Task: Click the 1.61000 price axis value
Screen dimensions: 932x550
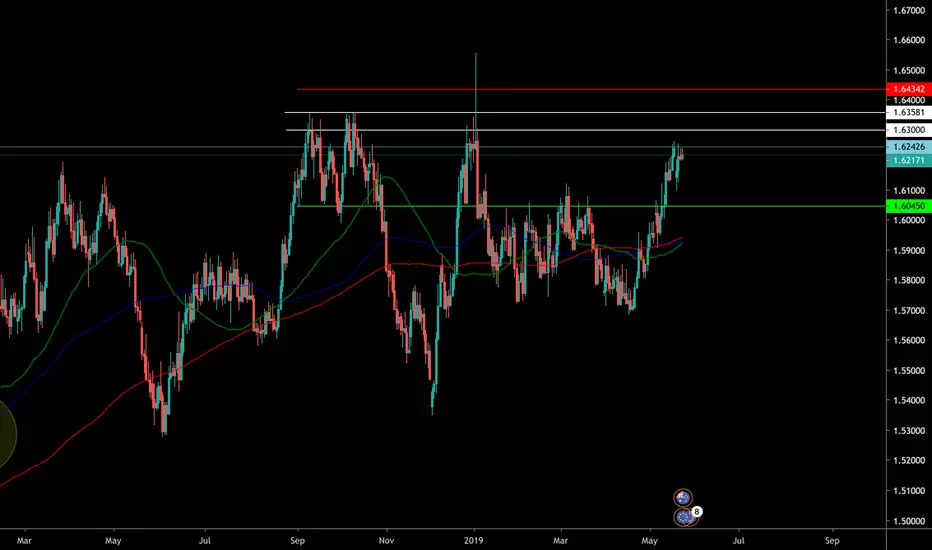Action: click(x=909, y=191)
